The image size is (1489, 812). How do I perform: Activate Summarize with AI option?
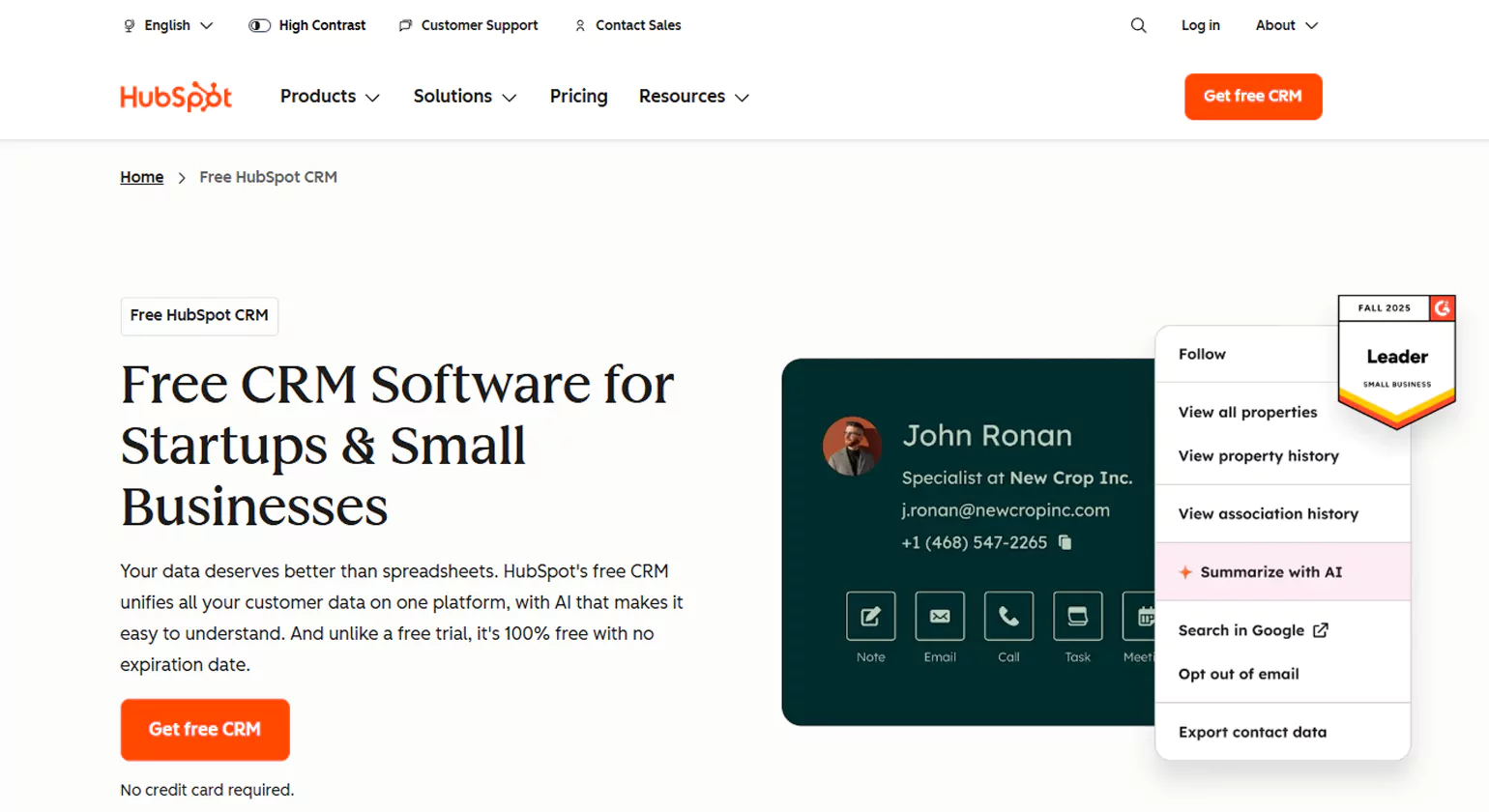[x=1270, y=571]
